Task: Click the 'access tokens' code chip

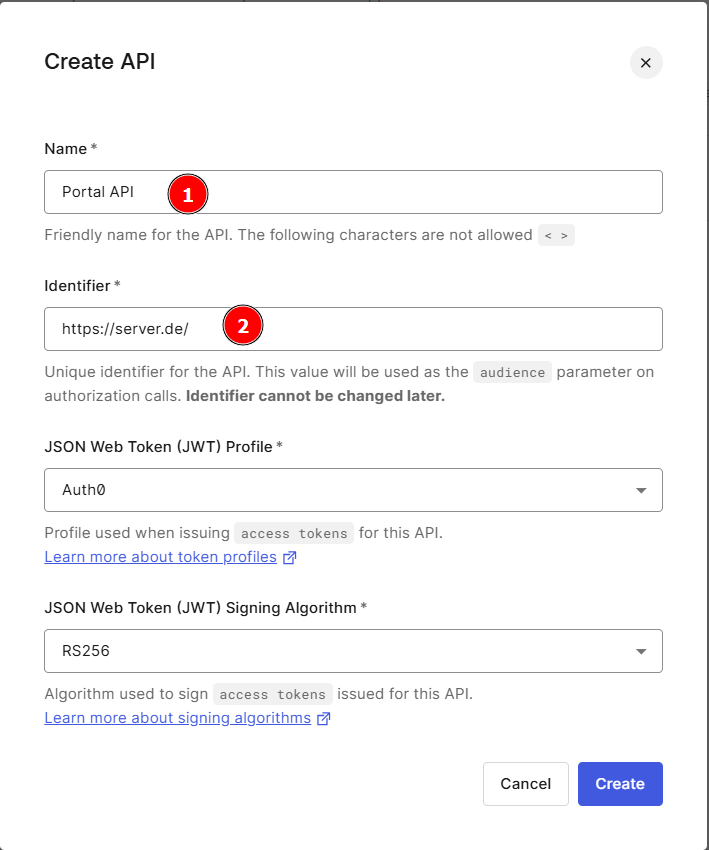Action: coord(294,533)
